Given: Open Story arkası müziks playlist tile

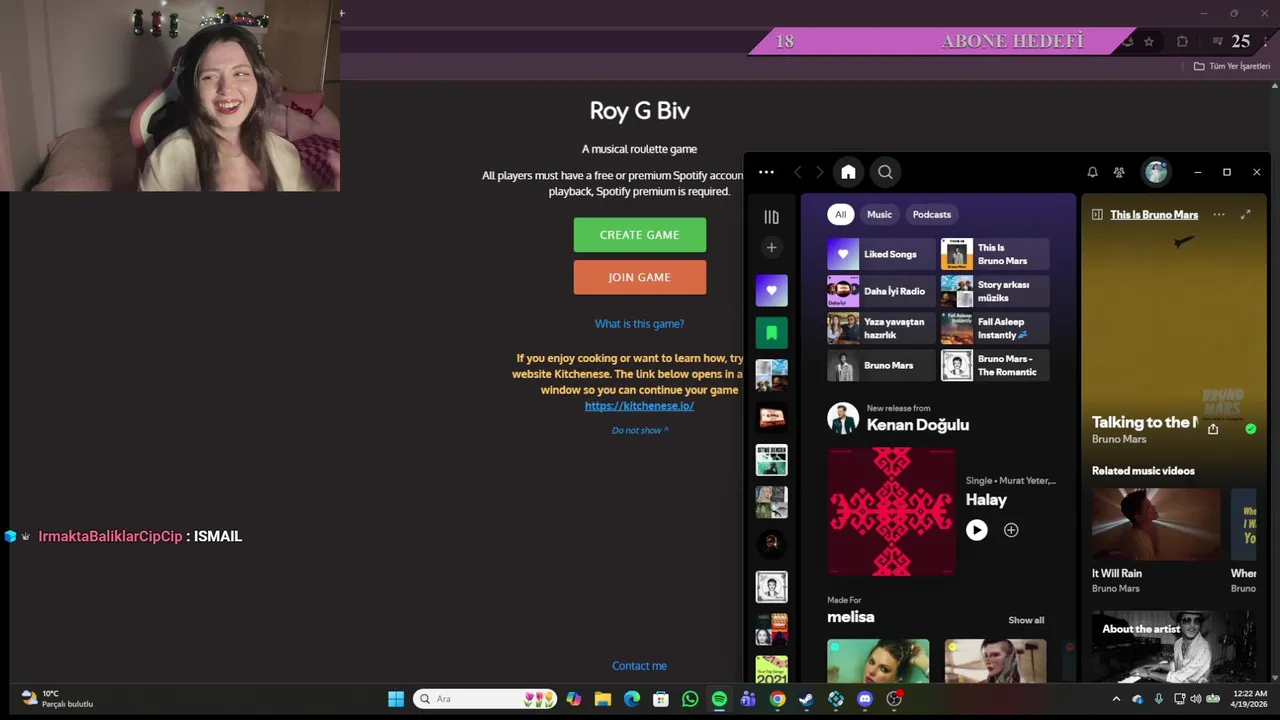Looking at the screenshot, I should pos(995,291).
